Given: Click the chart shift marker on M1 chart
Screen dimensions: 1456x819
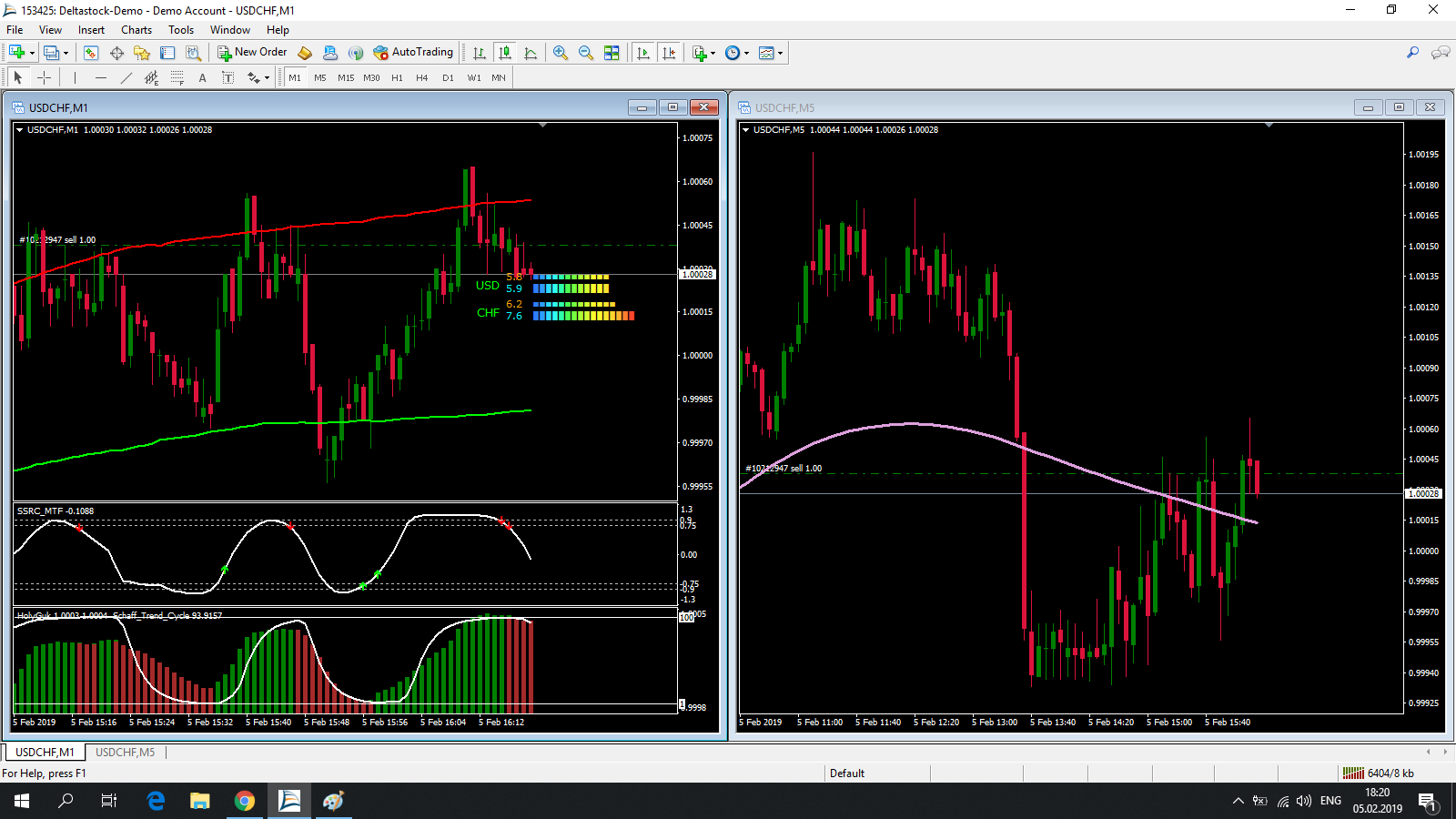Looking at the screenshot, I should coord(542,125).
